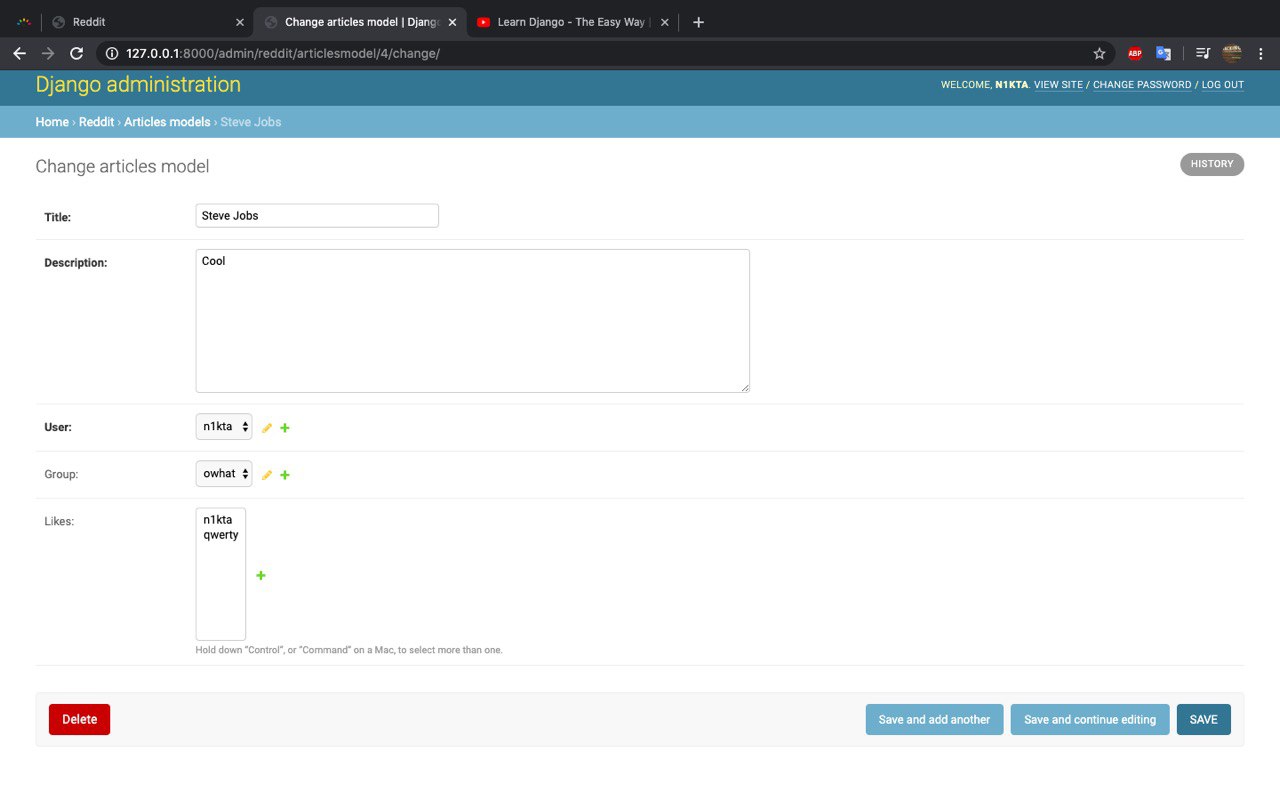
Task: Select n1kta in the Likes list
Action: [x=220, y=520]
